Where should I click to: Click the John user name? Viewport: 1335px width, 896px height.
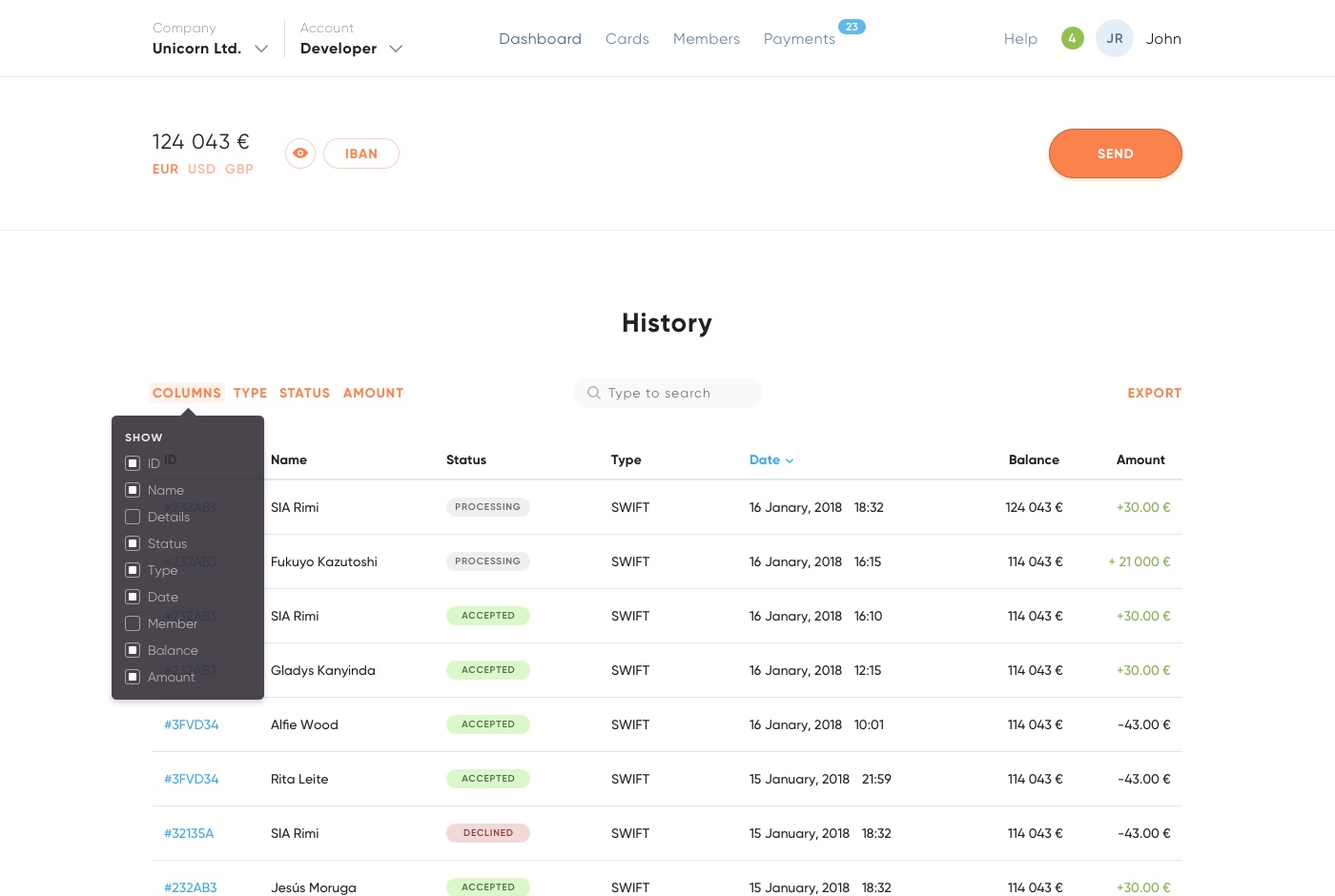(x=1163, y=39)
